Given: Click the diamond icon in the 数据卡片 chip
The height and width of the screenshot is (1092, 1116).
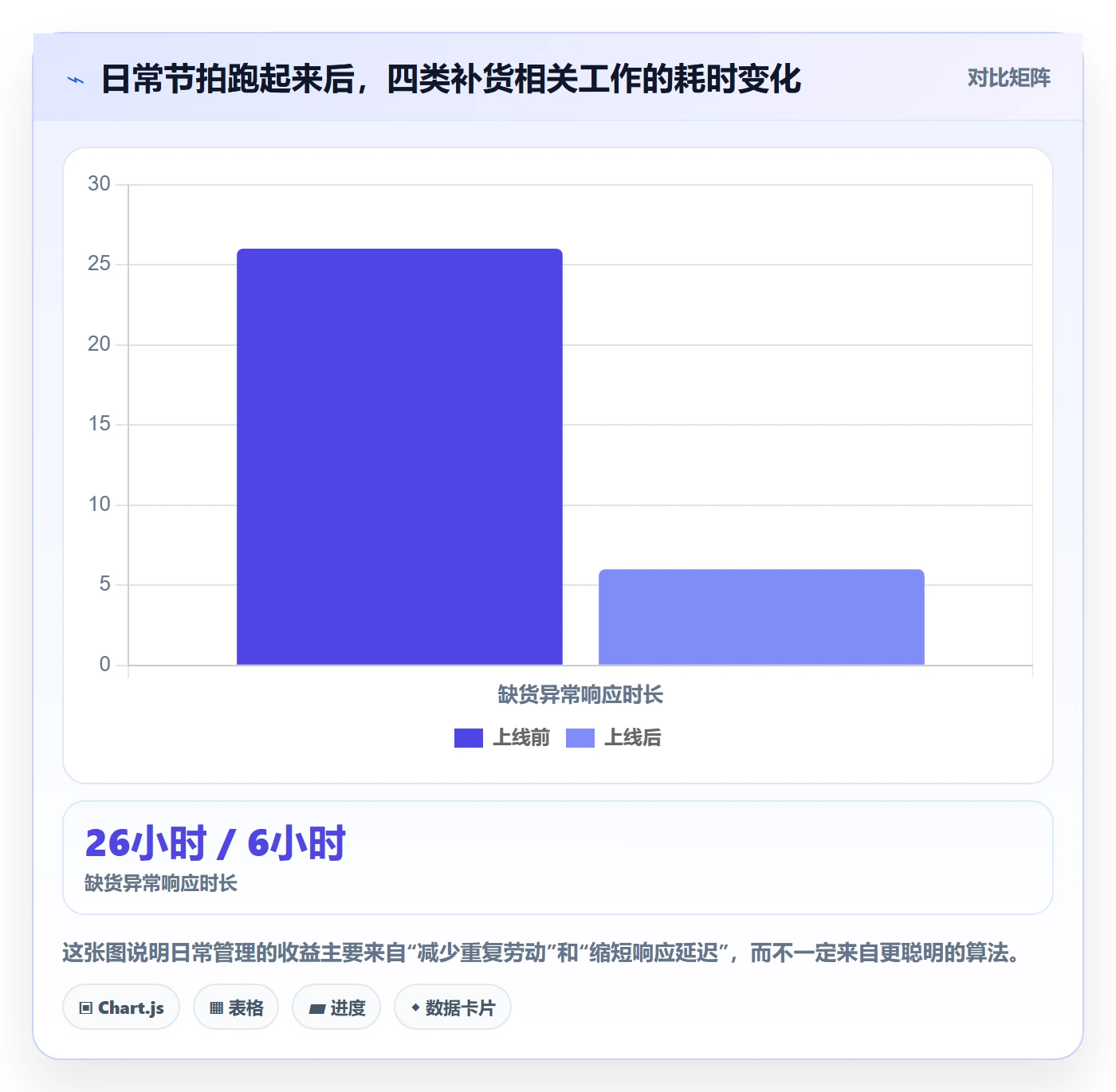Looking at the screenshot, I should [x=415, y=1008].
